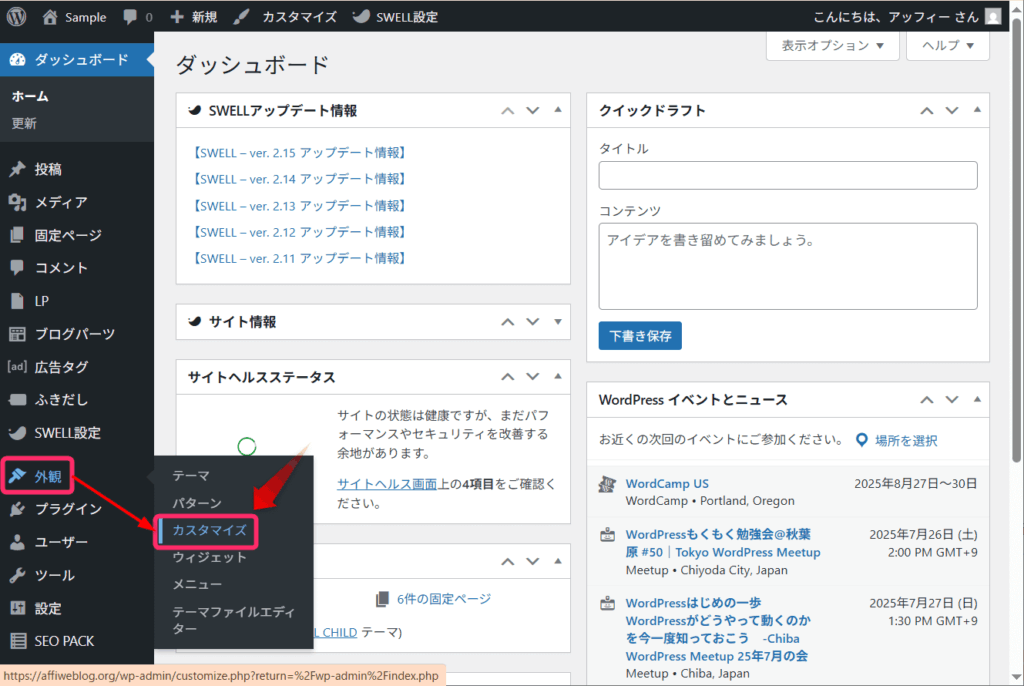Click the ホーム item under ダッシュボード
This screenshot has height=686, width=1024.
click(30, 96)
